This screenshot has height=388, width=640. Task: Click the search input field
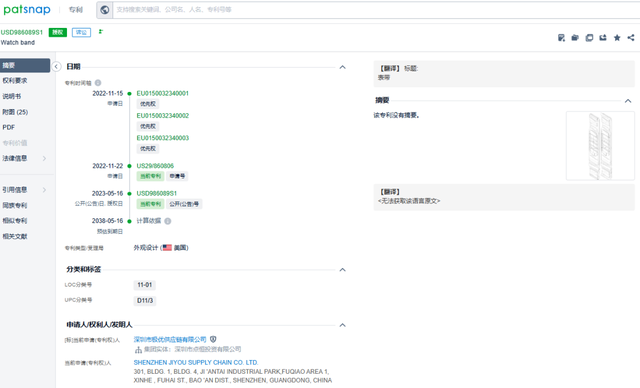pos(376,10)
